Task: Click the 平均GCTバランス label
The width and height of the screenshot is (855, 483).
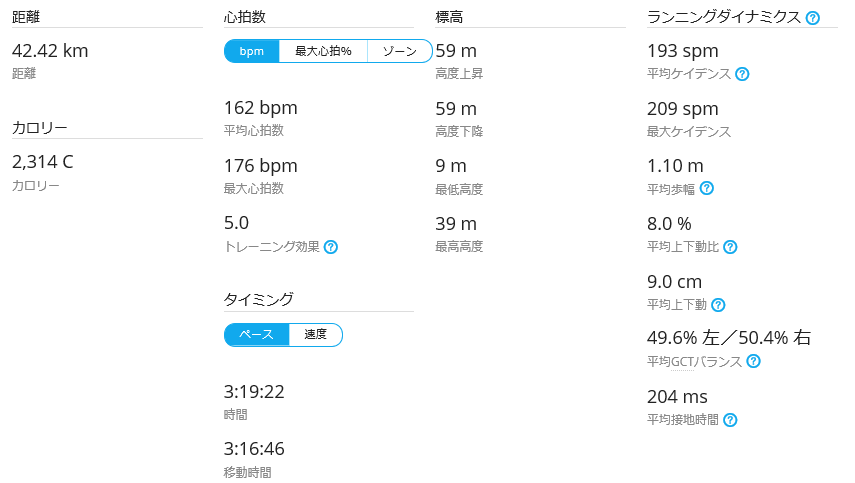Action: coord(694,361)
